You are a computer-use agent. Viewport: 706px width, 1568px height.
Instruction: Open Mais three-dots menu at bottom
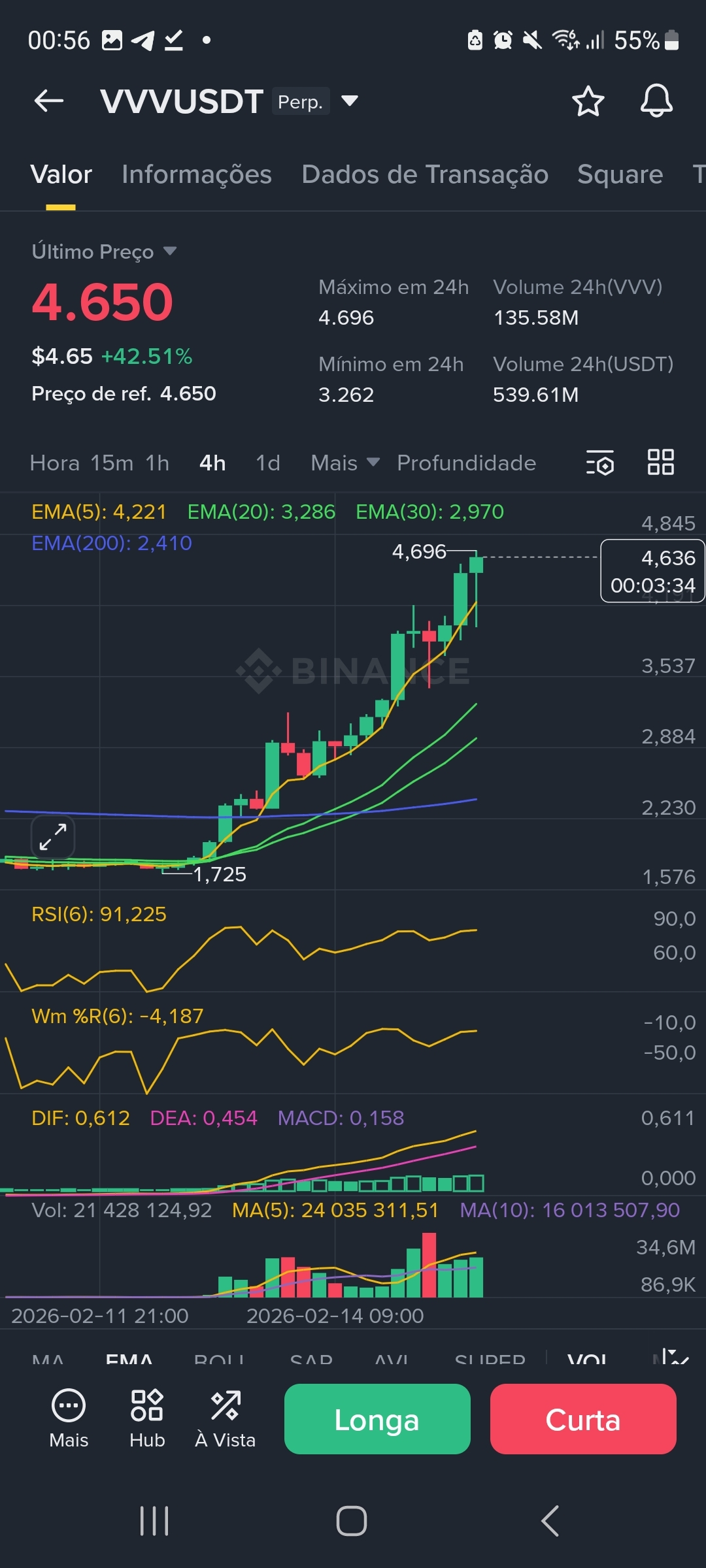coord(69,1418)
